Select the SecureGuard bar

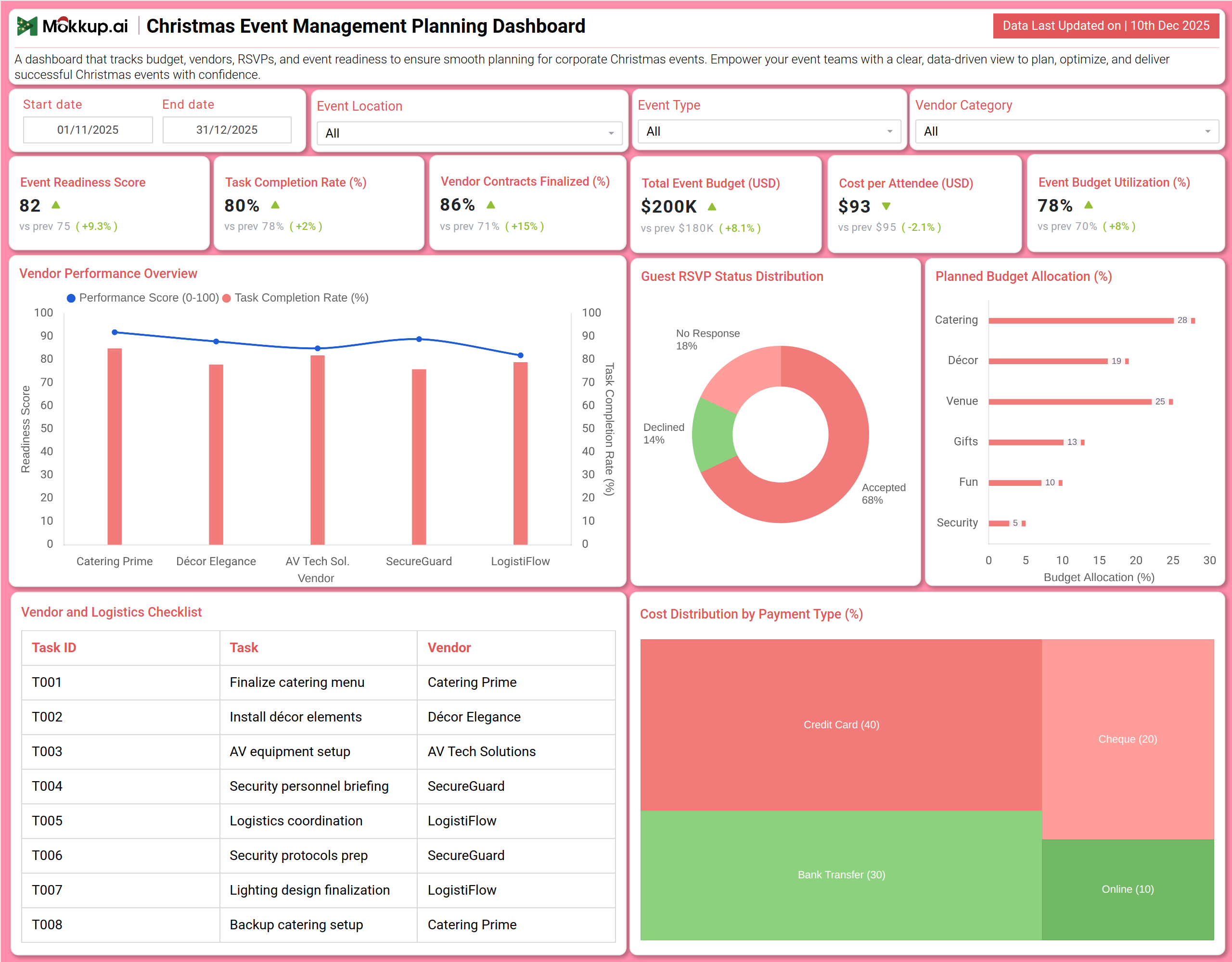[x=419, y=457]
